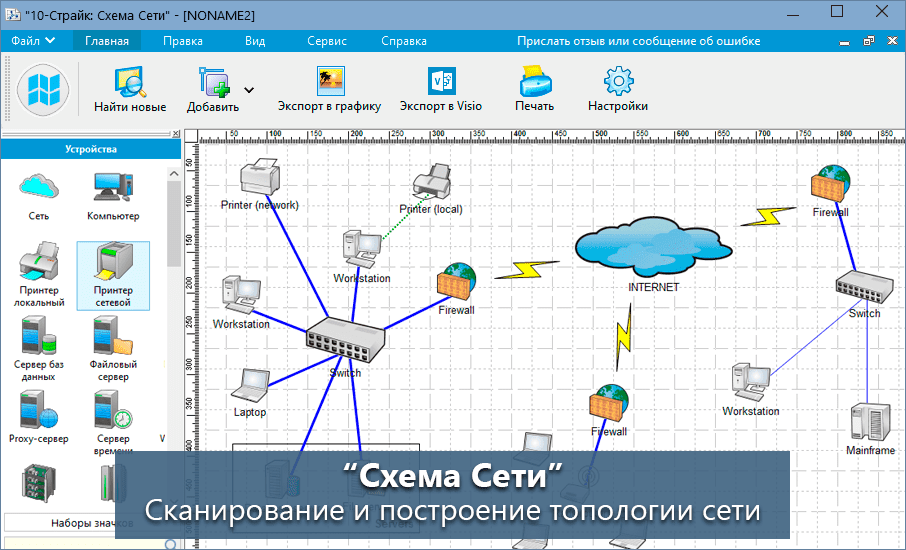Image resolution: width=906 pixels, height=550 pixels.
Task: Open the Сервис menu tab
Action: pos(327,41)
